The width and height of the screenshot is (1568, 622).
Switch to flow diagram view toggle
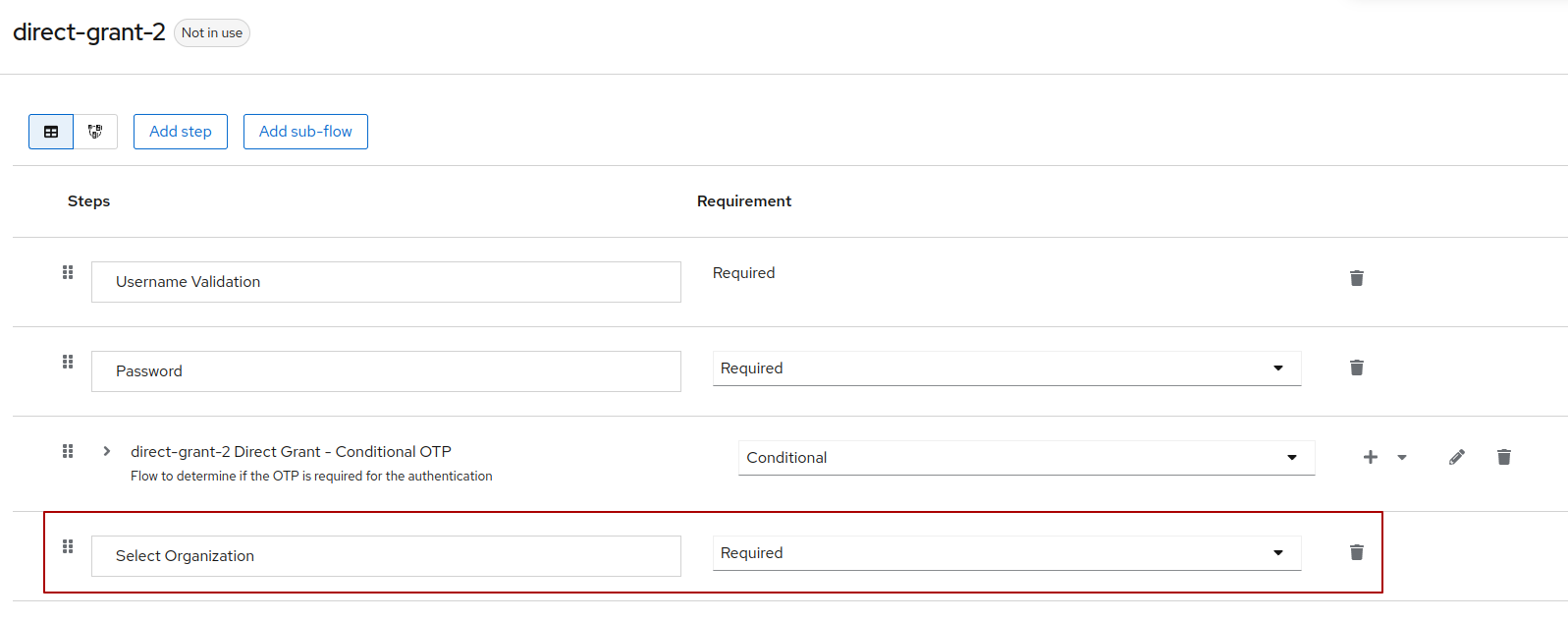(x=95, y=132)
